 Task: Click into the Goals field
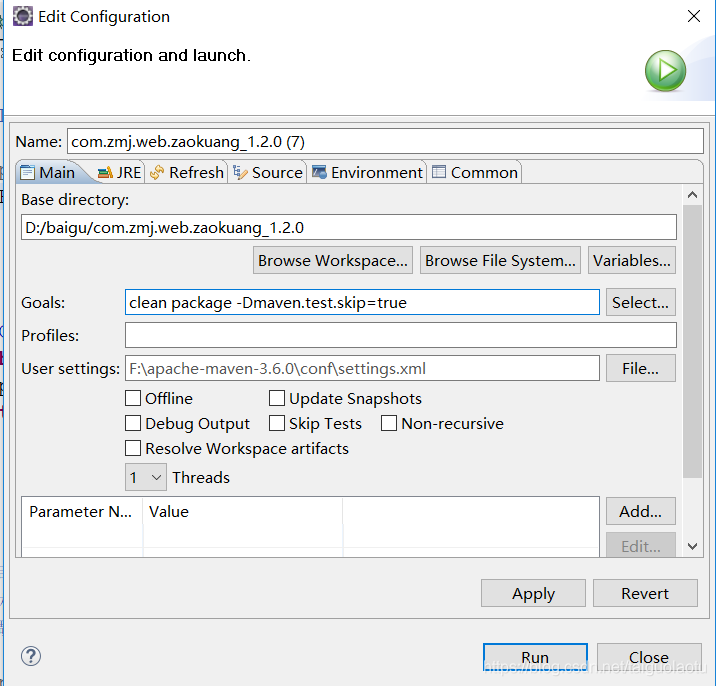(362, 302)
